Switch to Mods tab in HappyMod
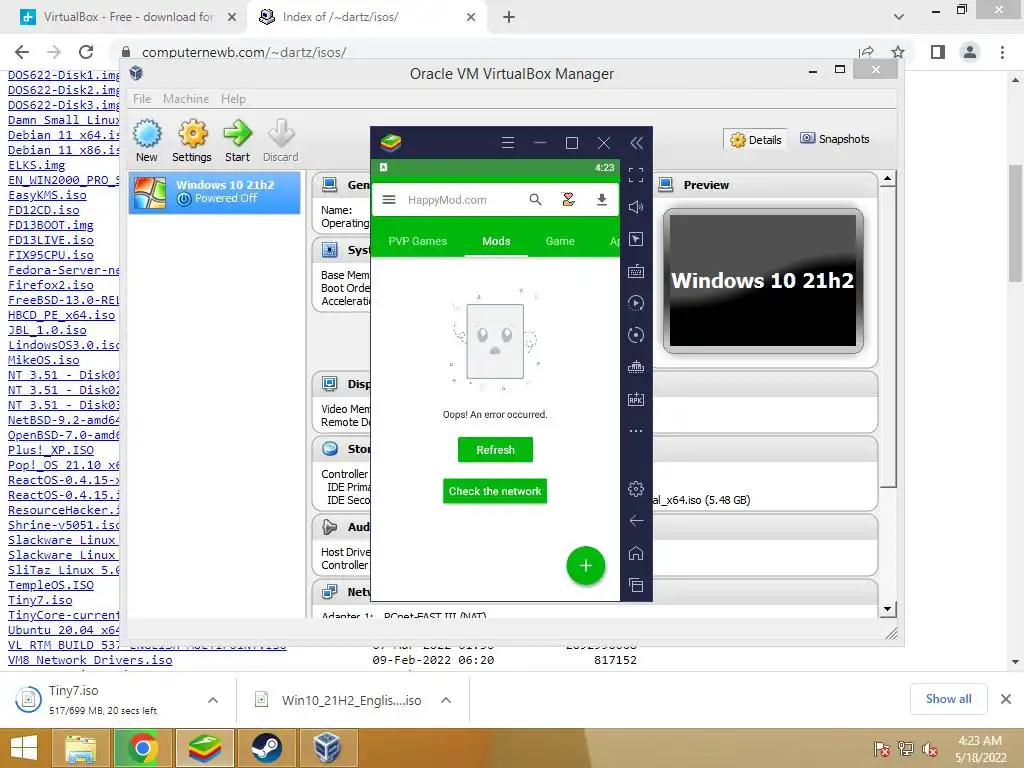Screen dimensions: 1024x768 pyautogui.click(x=496, y=241)
